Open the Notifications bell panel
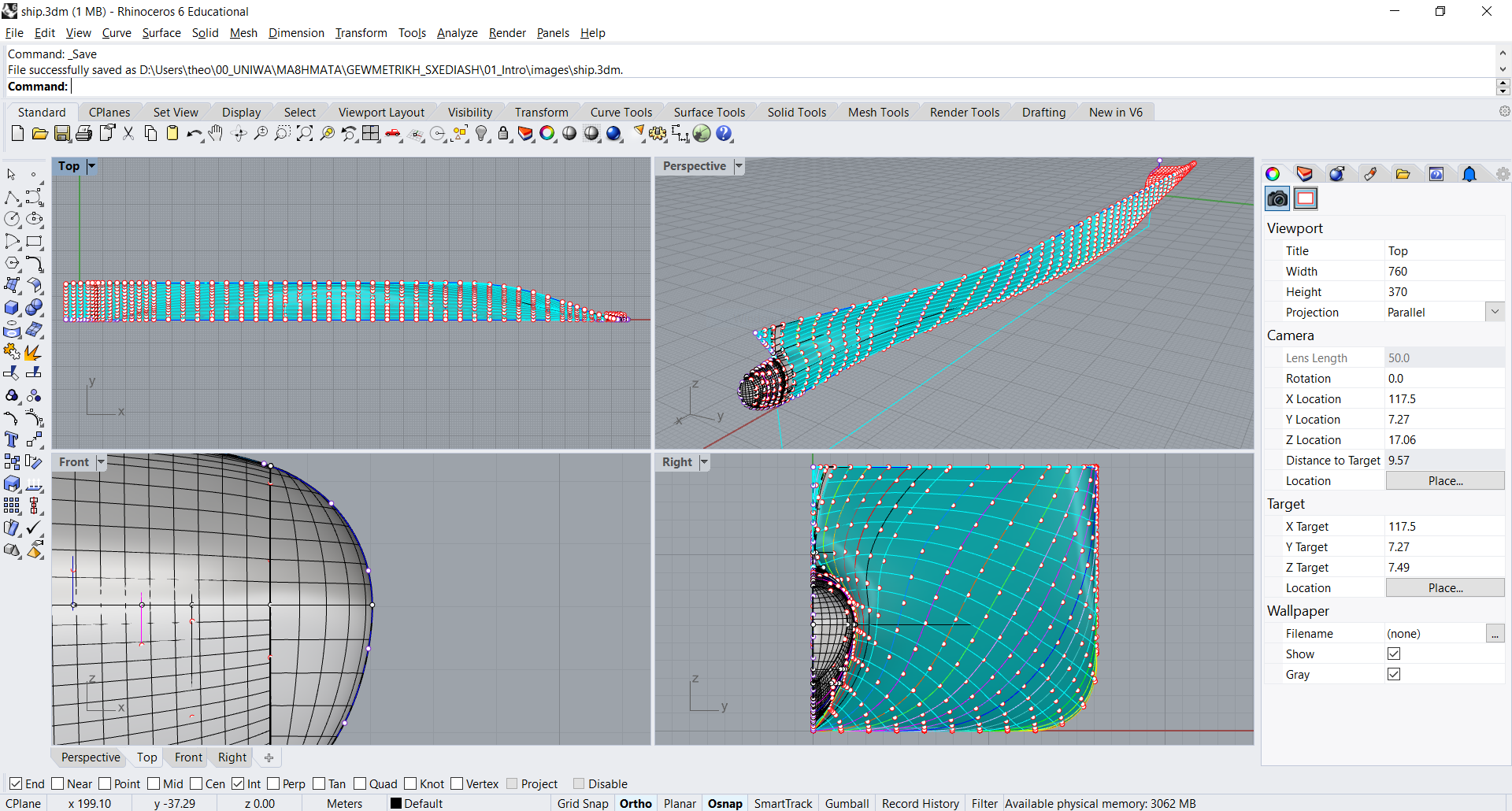Viewport: 1512px width, 811px height. point(1469,174)
